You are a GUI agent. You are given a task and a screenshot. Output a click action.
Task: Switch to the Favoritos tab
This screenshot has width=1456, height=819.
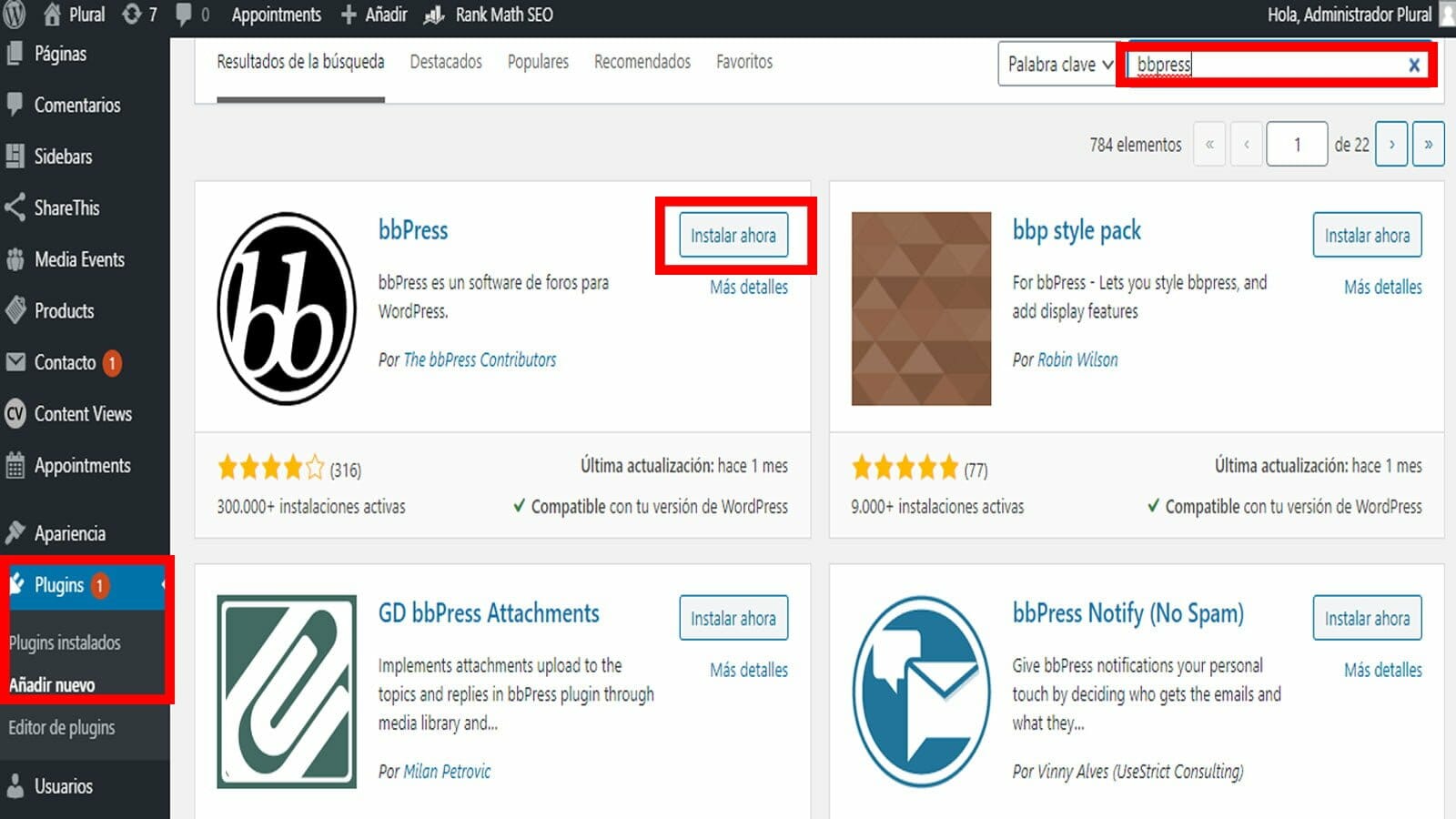click(x=744, y=62)
